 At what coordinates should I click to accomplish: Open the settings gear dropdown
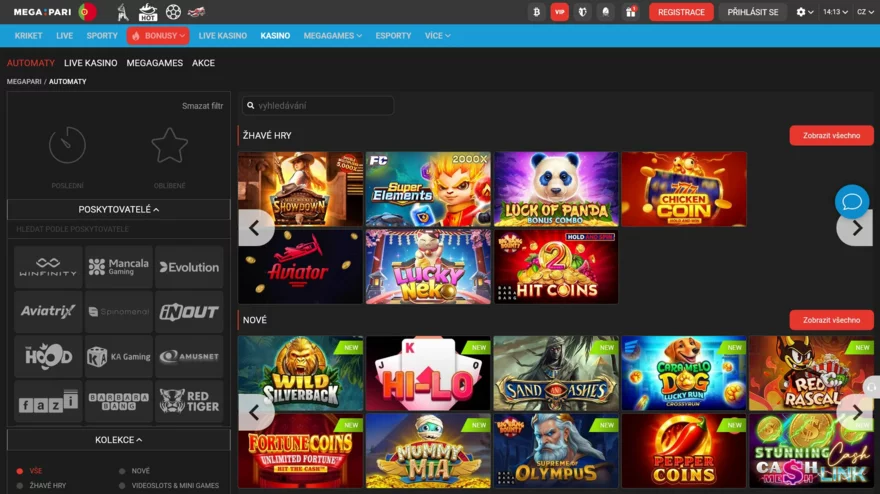click(804, 12)
